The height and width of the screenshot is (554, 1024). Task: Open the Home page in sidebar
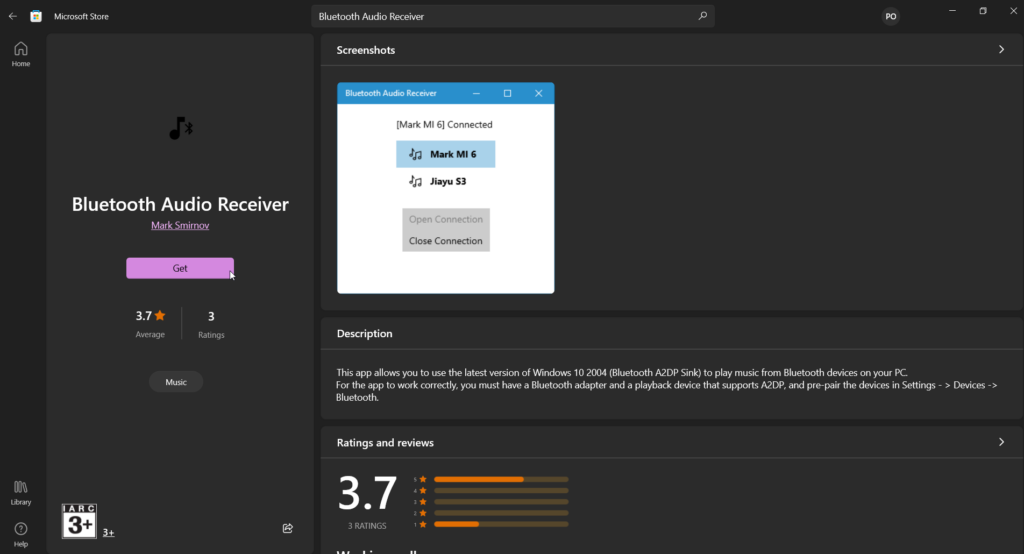point(21,54)
